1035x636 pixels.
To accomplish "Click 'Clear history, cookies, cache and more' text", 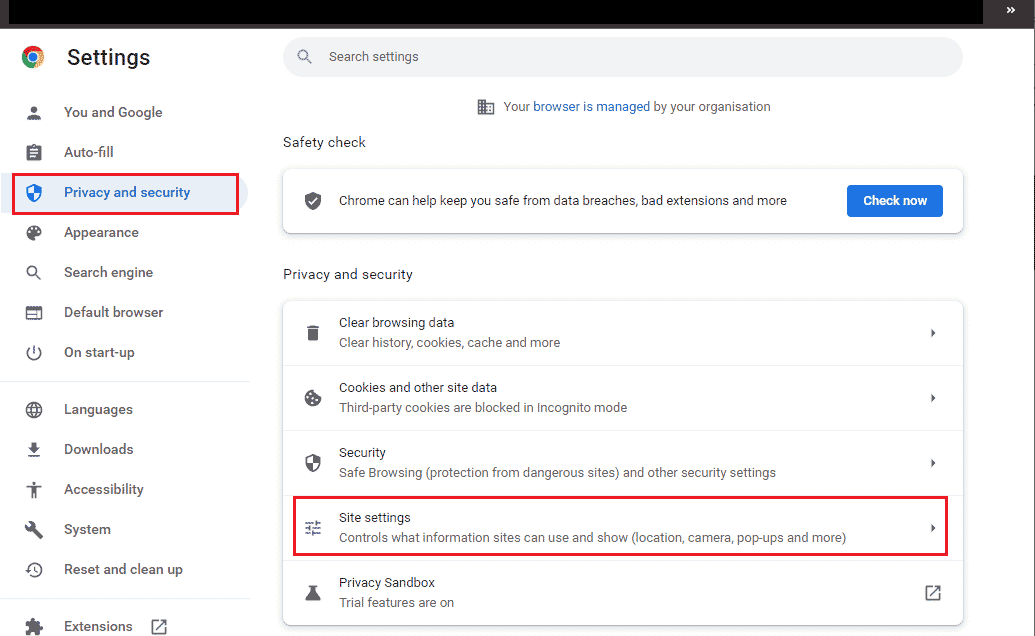I will tap(449, 343).
